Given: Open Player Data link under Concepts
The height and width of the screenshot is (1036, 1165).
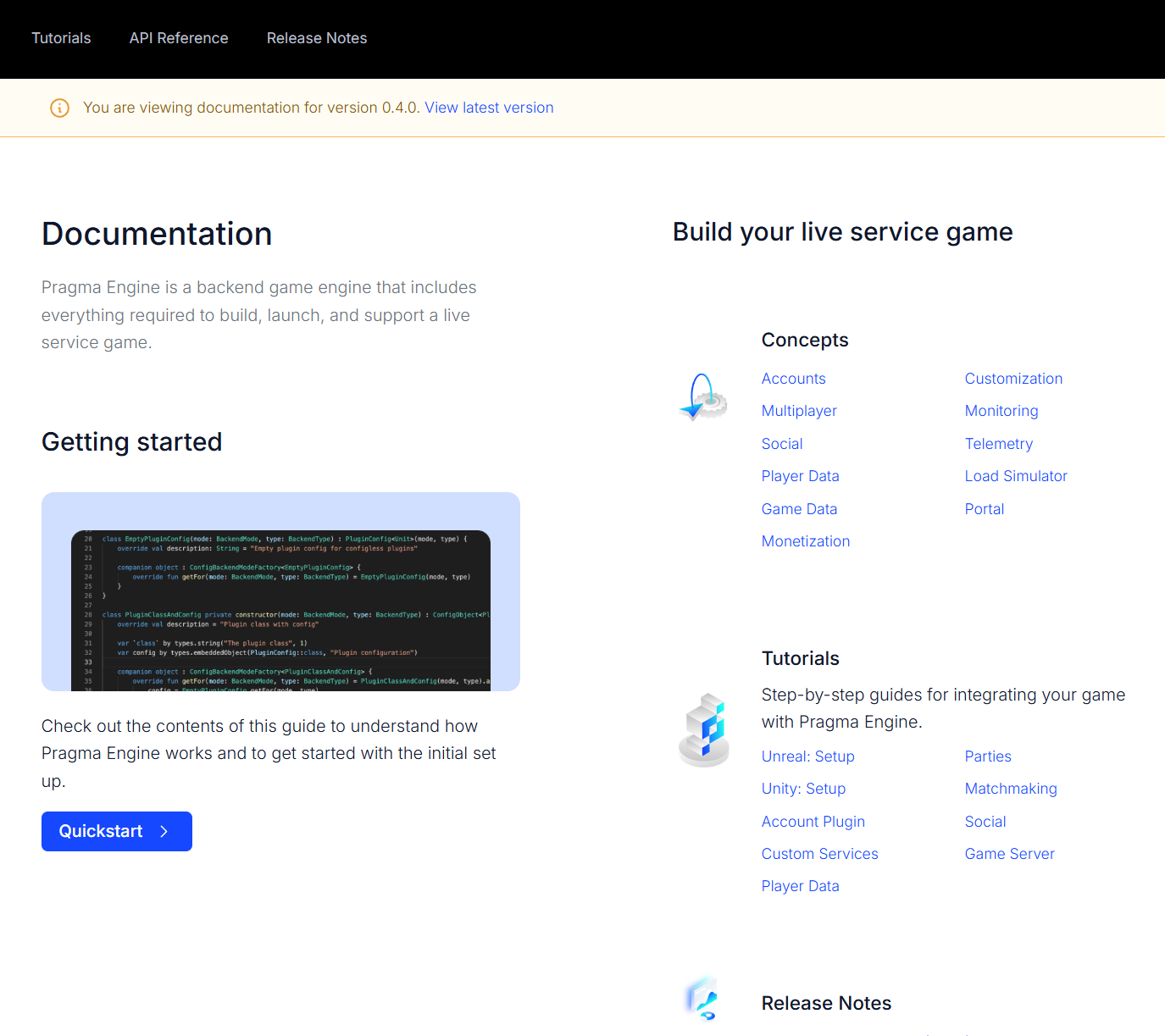Looking at the screenshot, I should pyautogui.click(x=800, y=476).
